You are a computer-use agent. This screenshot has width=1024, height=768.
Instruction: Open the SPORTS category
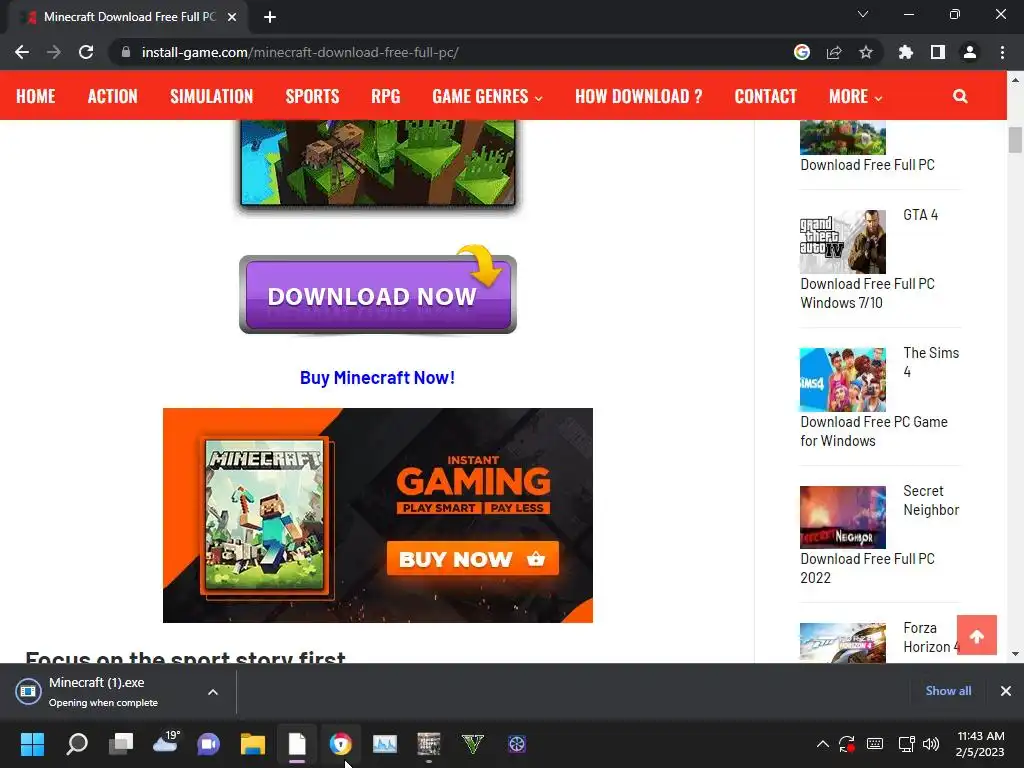(312, 96)
